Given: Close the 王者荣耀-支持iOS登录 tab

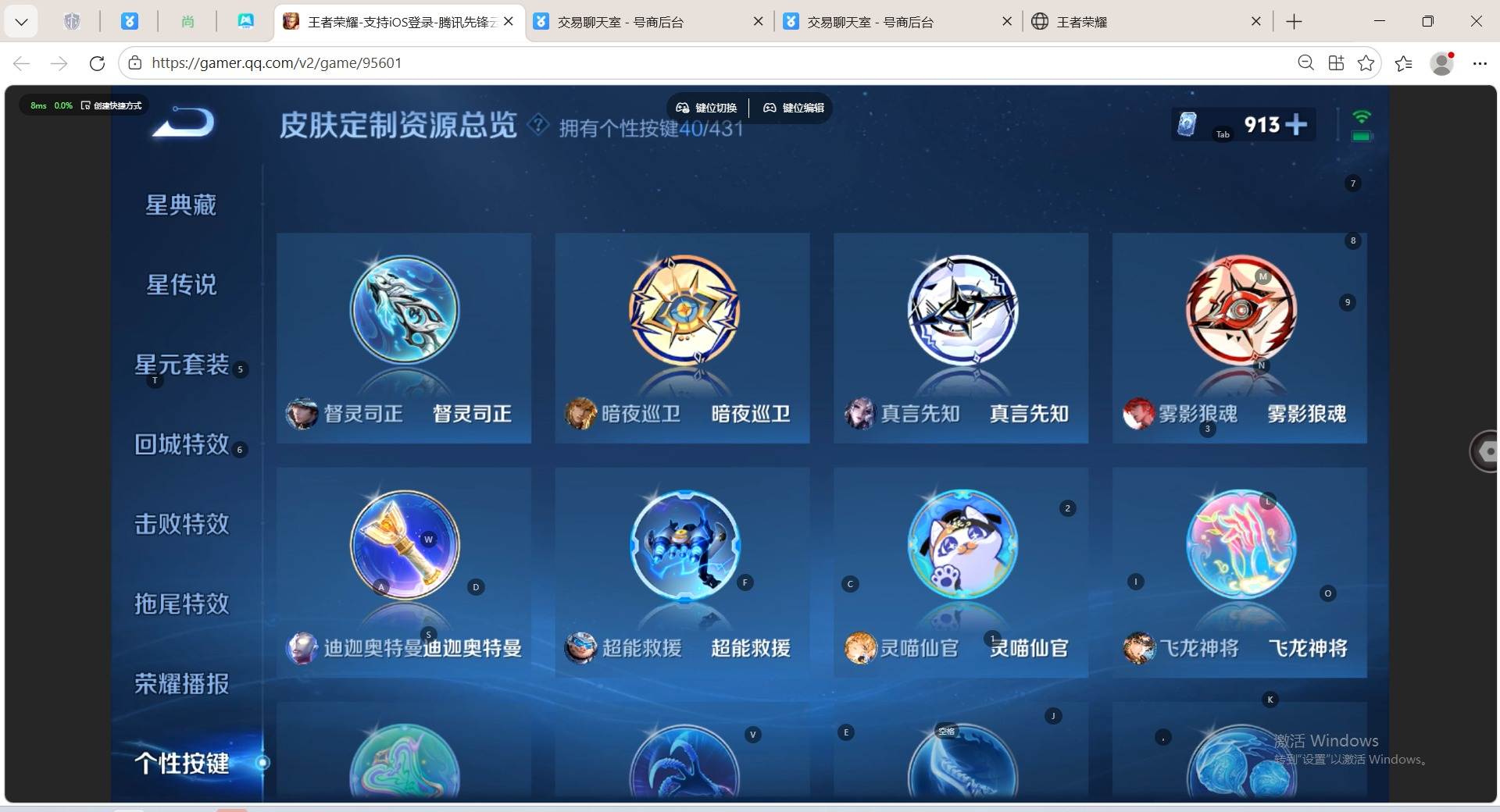Looking at the screenshot, I should (509, 22).
